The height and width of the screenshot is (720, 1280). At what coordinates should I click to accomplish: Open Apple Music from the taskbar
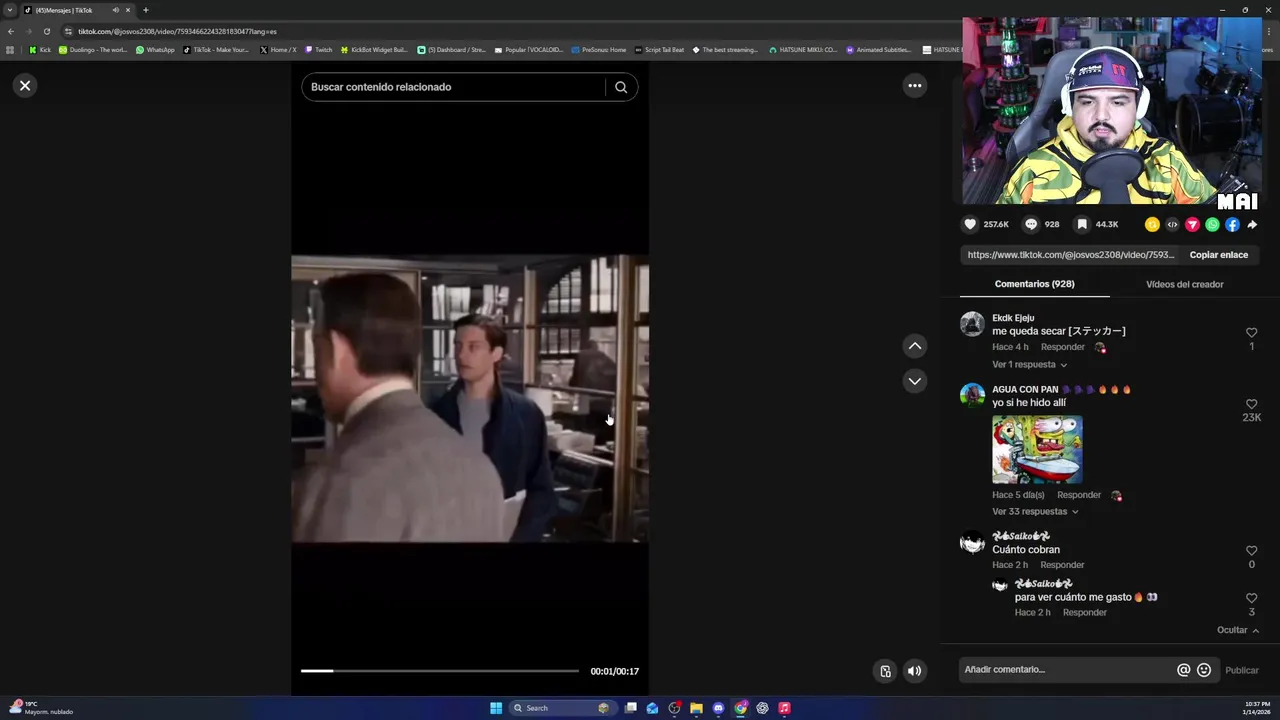784,708
